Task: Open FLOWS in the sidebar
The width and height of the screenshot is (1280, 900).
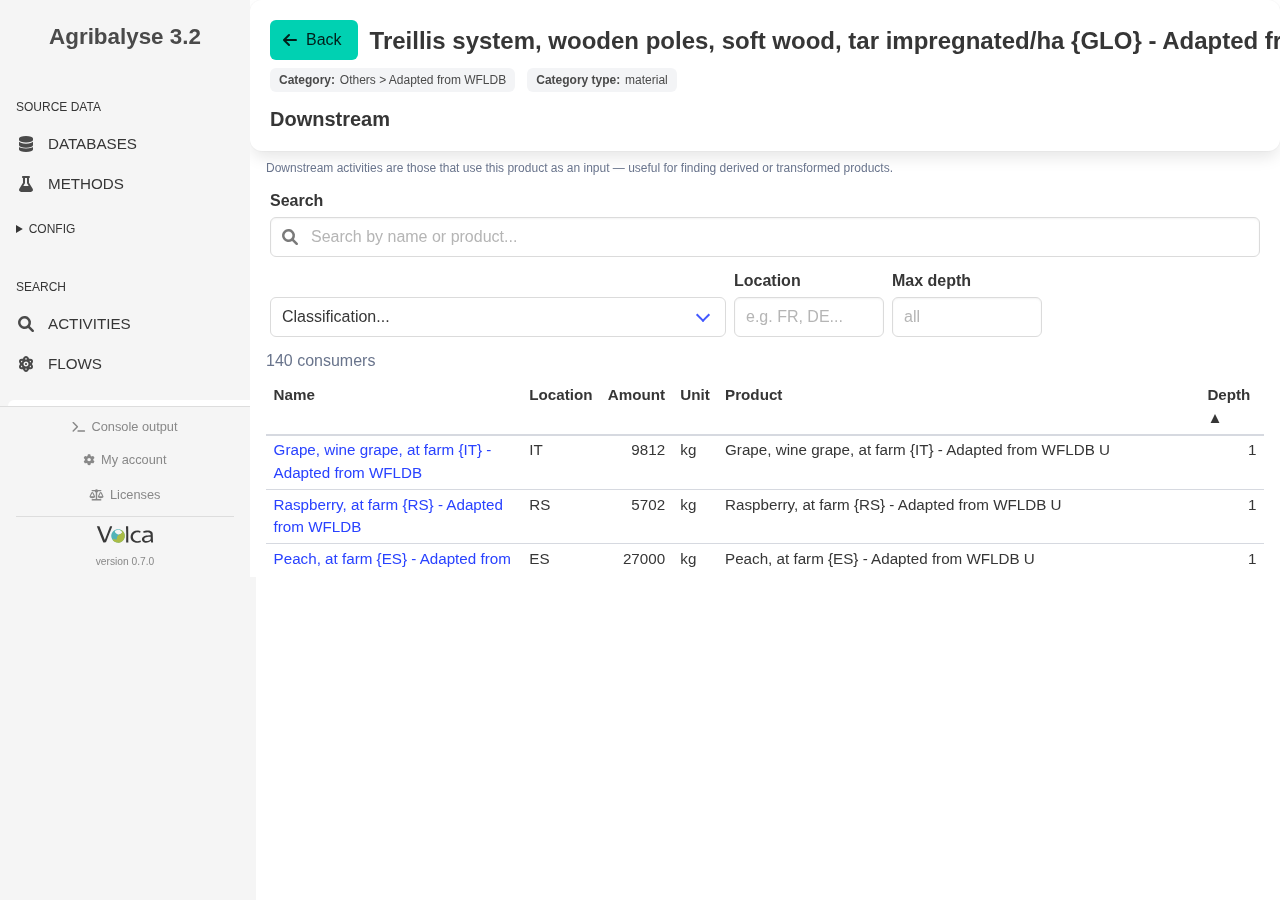Action: pyautogui.click(x=75, y=364)
